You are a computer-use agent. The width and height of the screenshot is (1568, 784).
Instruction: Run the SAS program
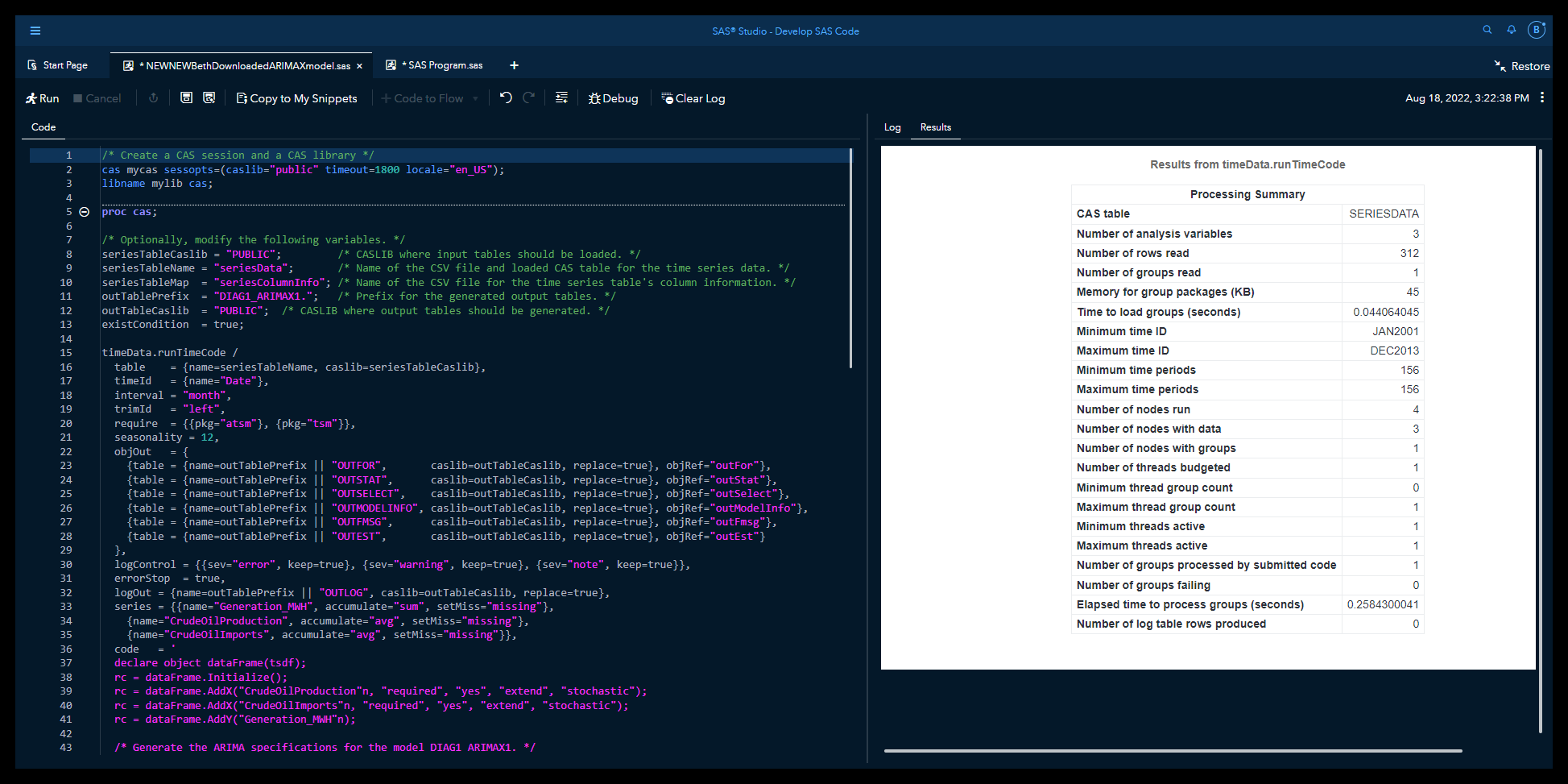(42, 98)
